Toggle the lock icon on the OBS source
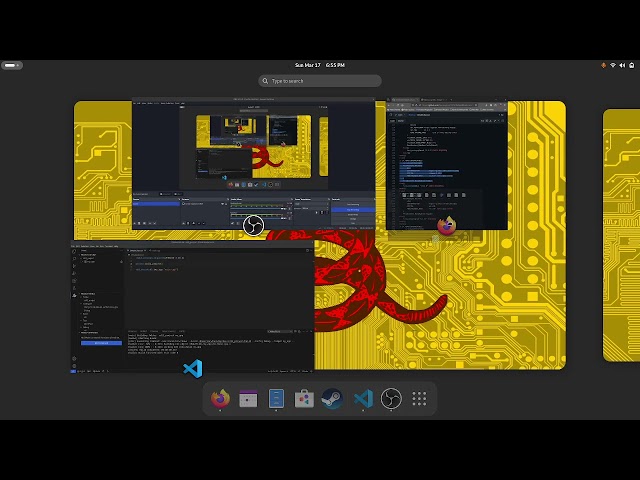The width and height of the screenshot is (640, 480). point(226,204)
